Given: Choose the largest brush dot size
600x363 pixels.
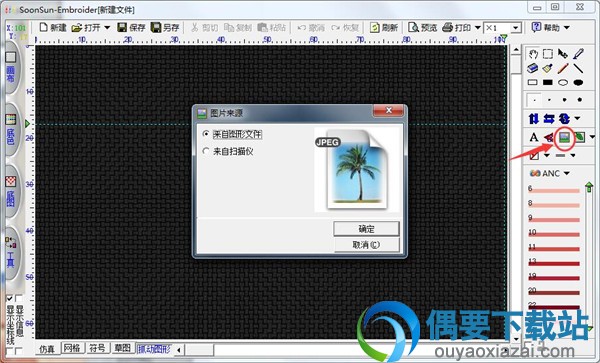Looking at the screenshot, I should coord(580,100).
